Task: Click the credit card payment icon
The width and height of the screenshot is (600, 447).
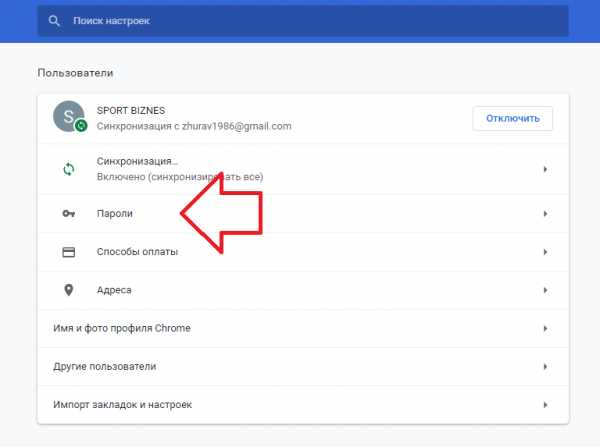Action: (x=68, y=252)
